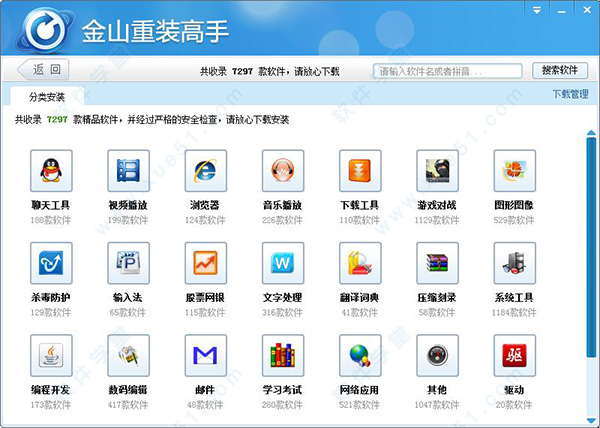This screenshot has width=600, height=428.
Task: Focus the software name search field
Action: pyautogui.click(x=448, y=71)
